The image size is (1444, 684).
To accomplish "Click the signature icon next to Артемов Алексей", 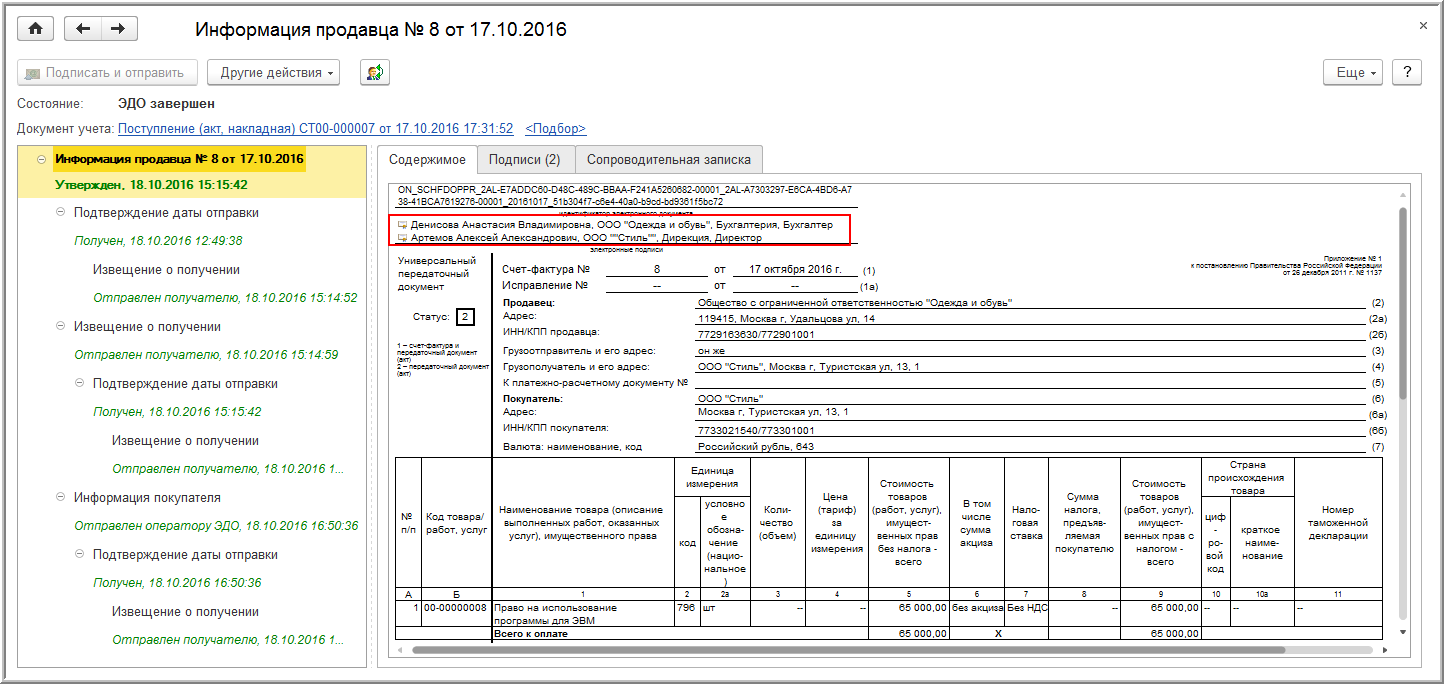I will click(x=402, y=238).
